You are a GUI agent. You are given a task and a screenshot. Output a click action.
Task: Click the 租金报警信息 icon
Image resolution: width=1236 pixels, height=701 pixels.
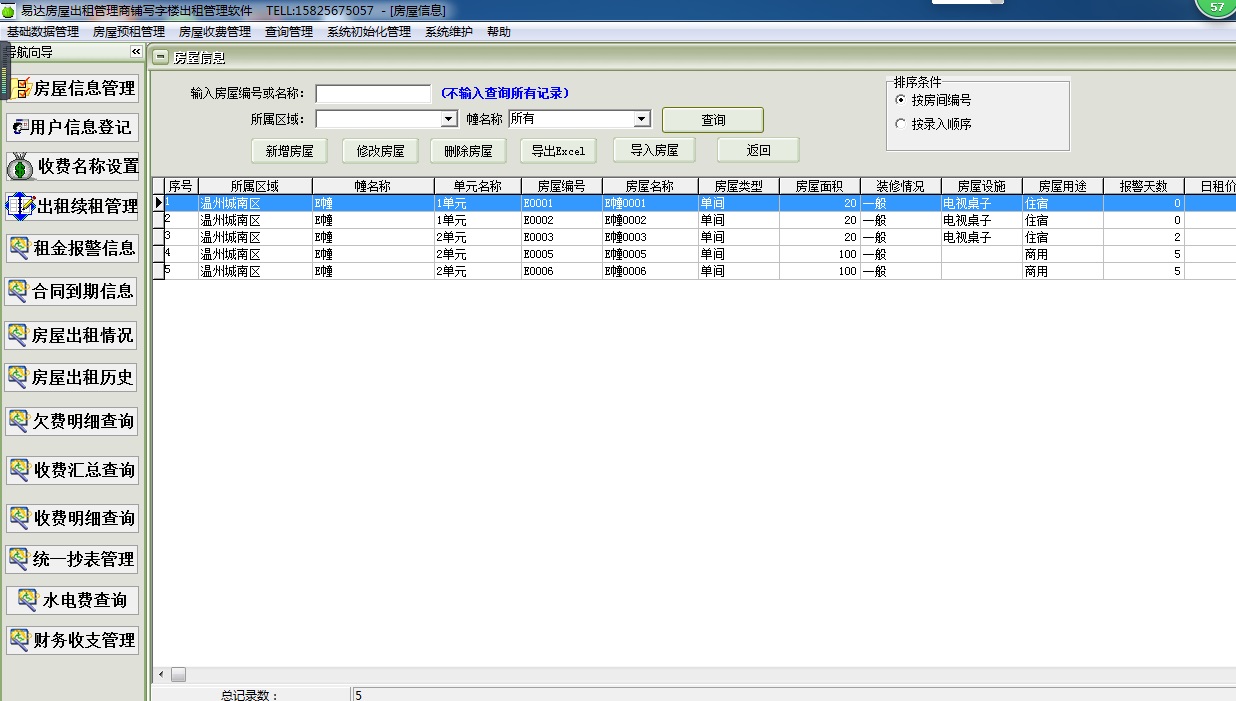[x=19, y=247]
